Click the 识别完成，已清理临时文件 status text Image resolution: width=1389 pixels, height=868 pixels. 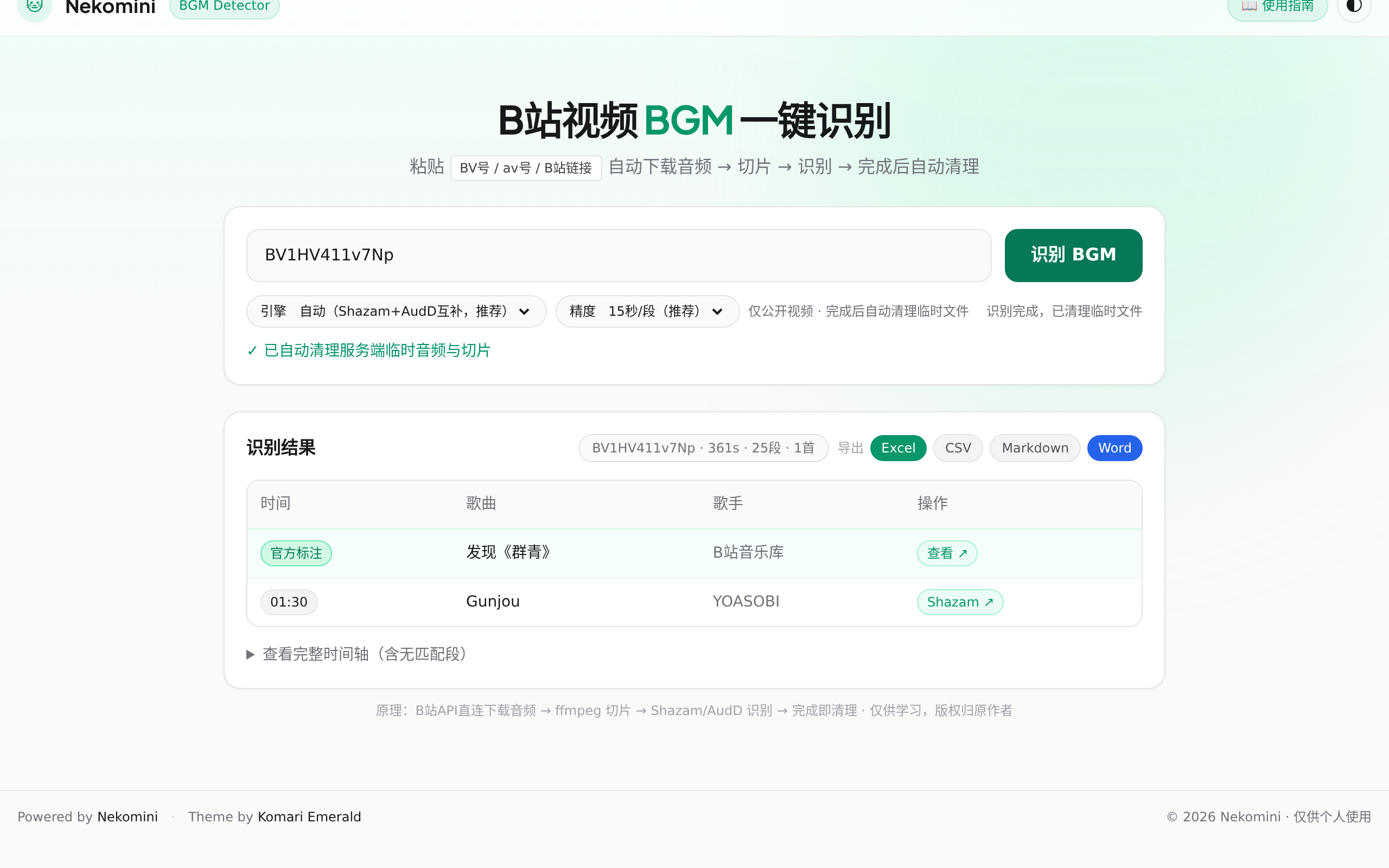(x=1064, y=311)
